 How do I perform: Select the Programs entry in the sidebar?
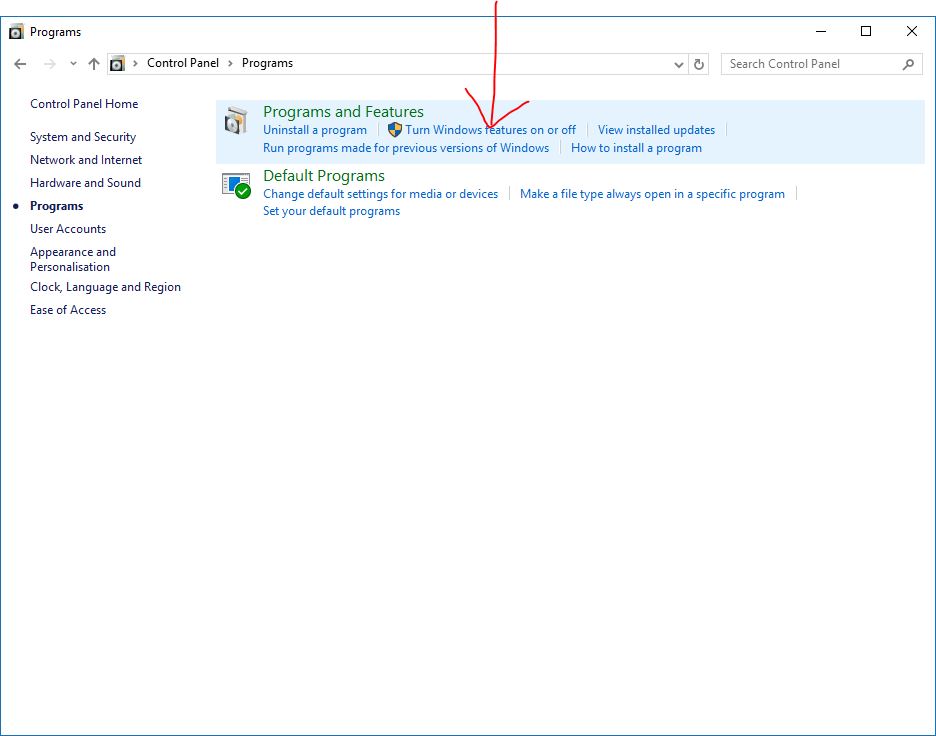tap(56, 205)
